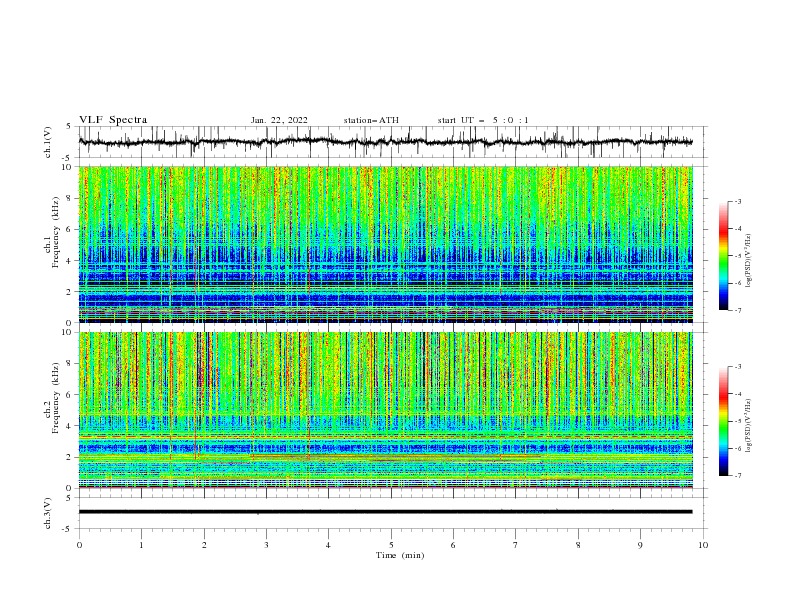Click inside the ch.2 spectrogram panel
792x612 pixels.
tap(385, 410)
